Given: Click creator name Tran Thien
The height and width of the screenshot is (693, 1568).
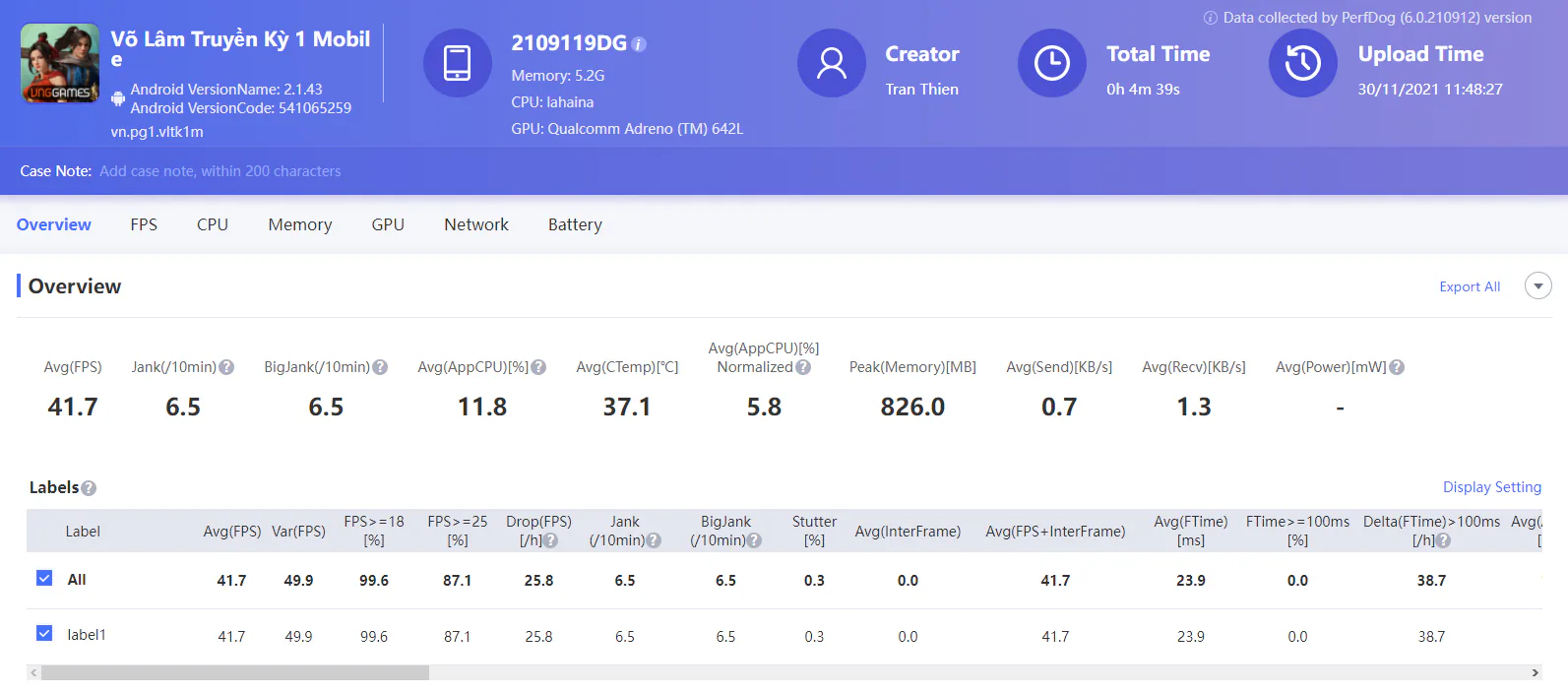Looking at the screenshot, I should [x=921, y=90].
